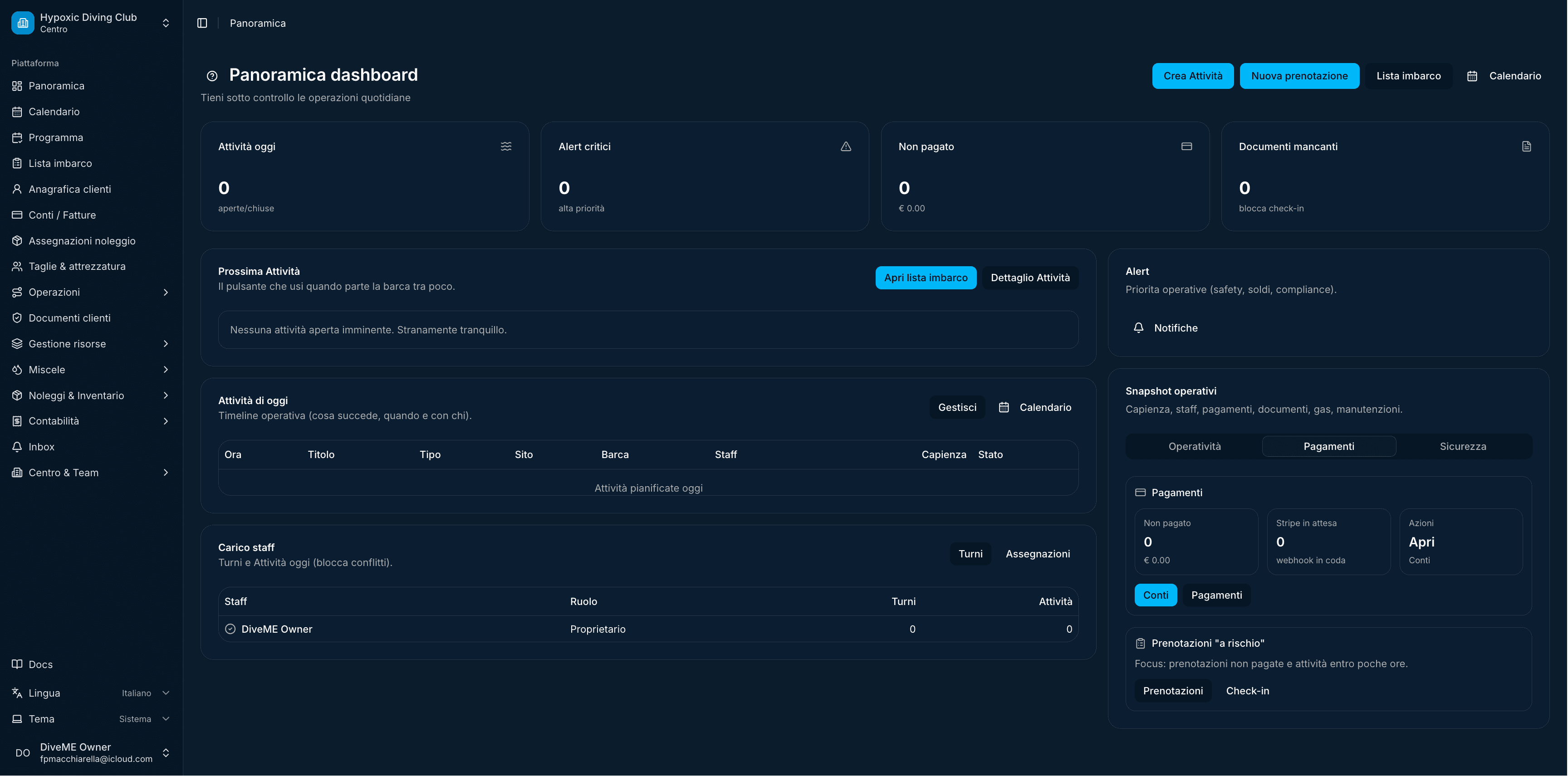Click the Inbox bell icon in sidebar
Screen dimensions: 1568x776
coord(17,447)
